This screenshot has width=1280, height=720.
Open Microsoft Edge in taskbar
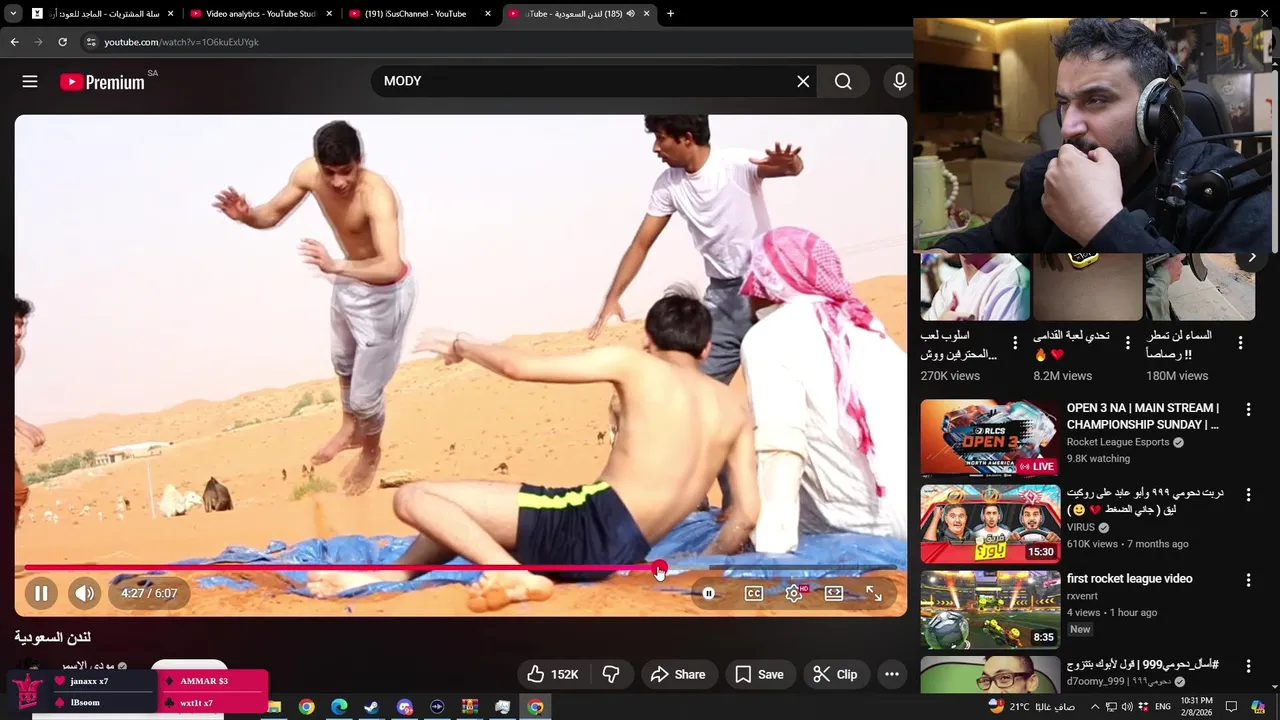(x=339, y=707)
